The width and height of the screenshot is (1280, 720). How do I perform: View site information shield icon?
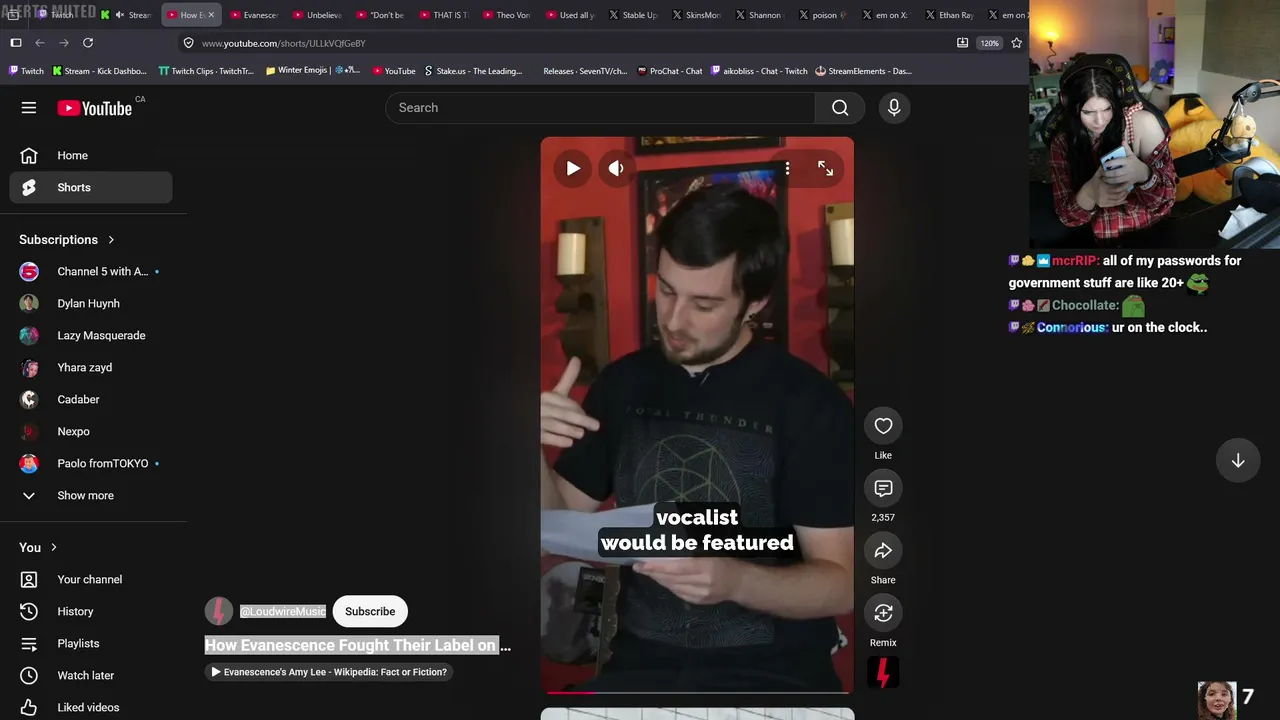(x=188, y=43)
